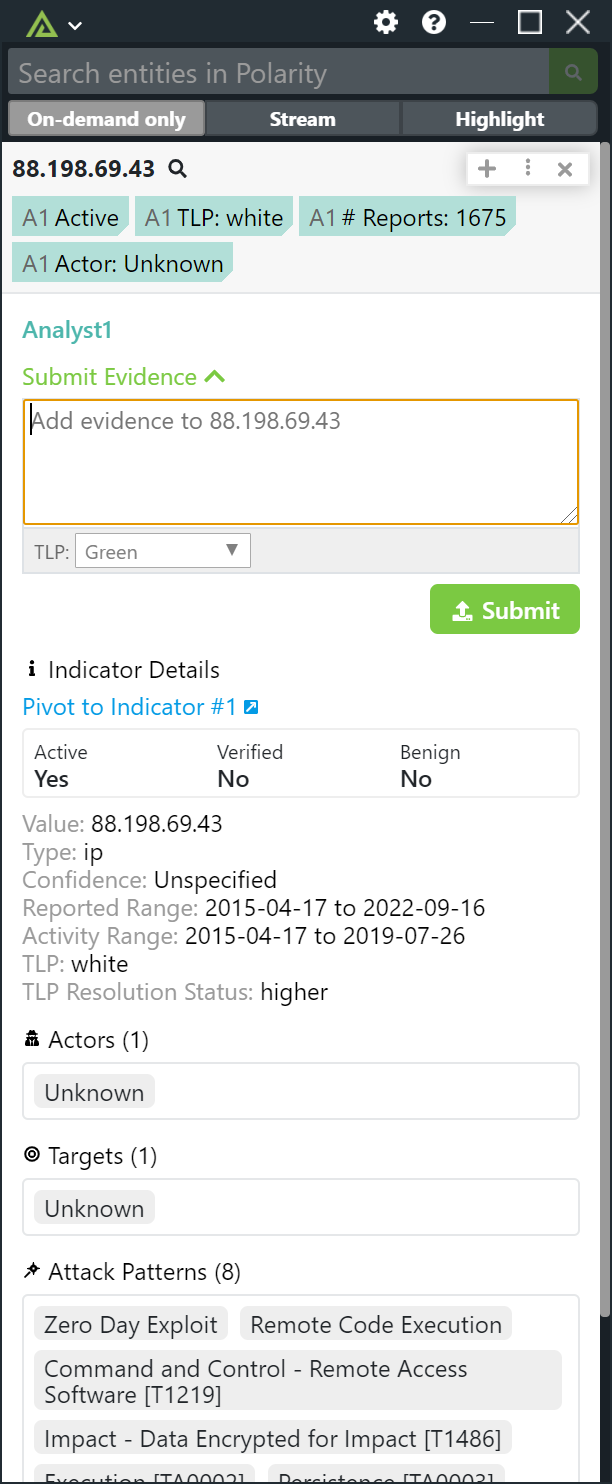Click the A1 # Reports: 1675 tag

pyautogui.click(x=408, y=217)
